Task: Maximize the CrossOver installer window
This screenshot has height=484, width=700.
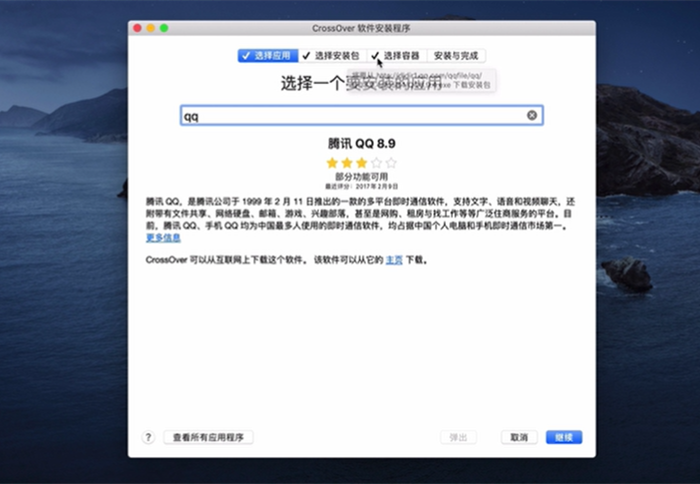Action: (164, 28)
